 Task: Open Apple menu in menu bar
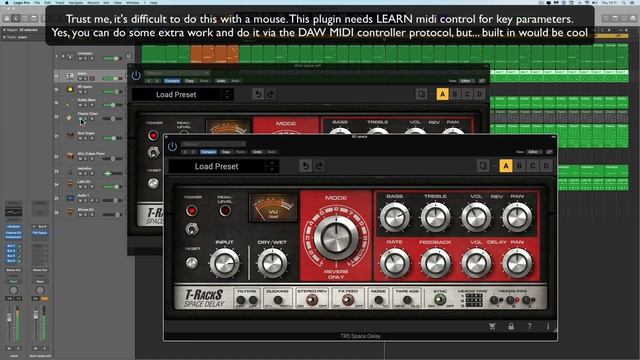tap(7, 2)
